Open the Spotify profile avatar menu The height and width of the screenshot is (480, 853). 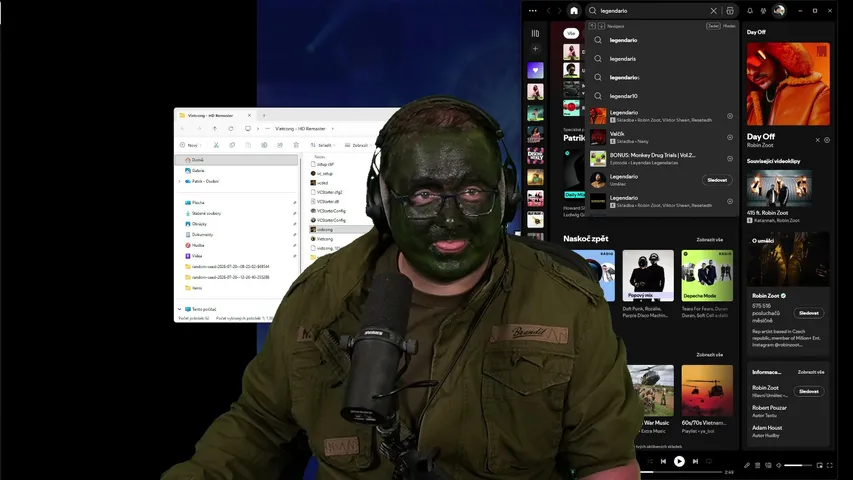coord(779,11)
